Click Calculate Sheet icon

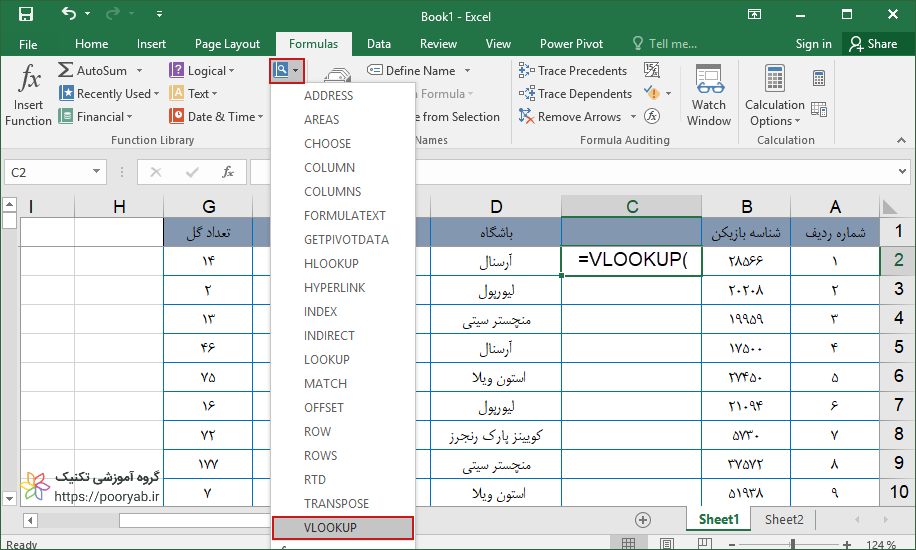[x=819, y=109]
